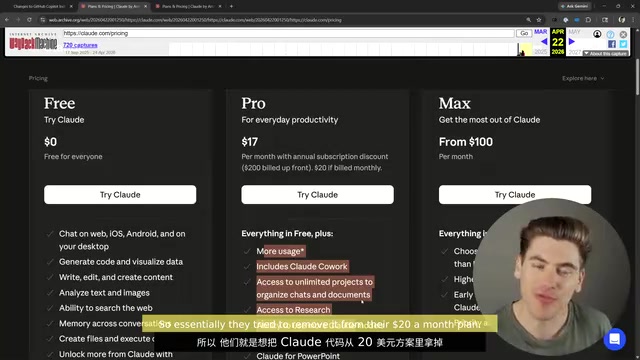Bookmark this page with the star icon
The image size is (640, 360).
(x=539, y=20)
